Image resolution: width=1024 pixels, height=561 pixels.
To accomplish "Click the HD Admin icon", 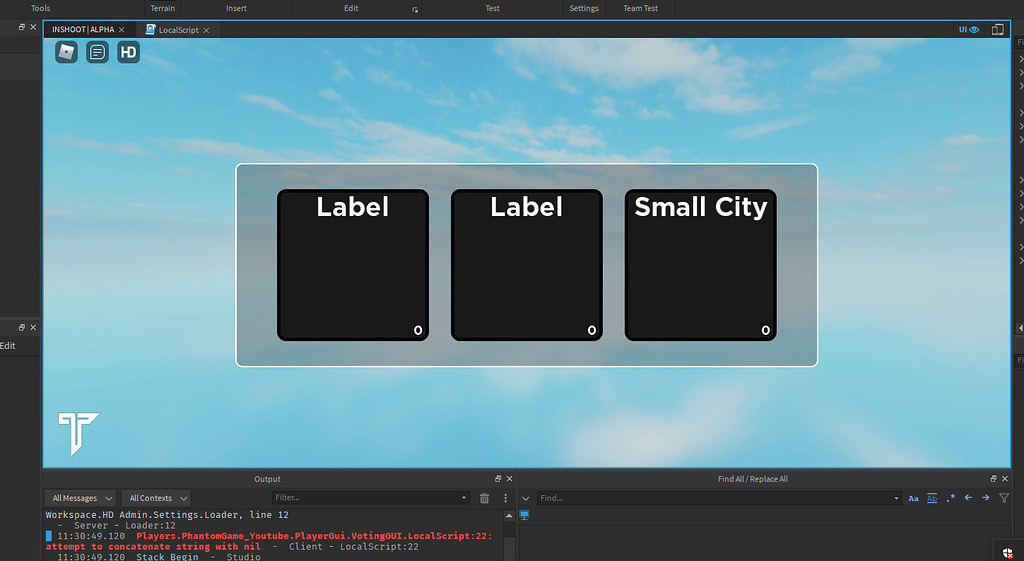I will coord(128,52).
